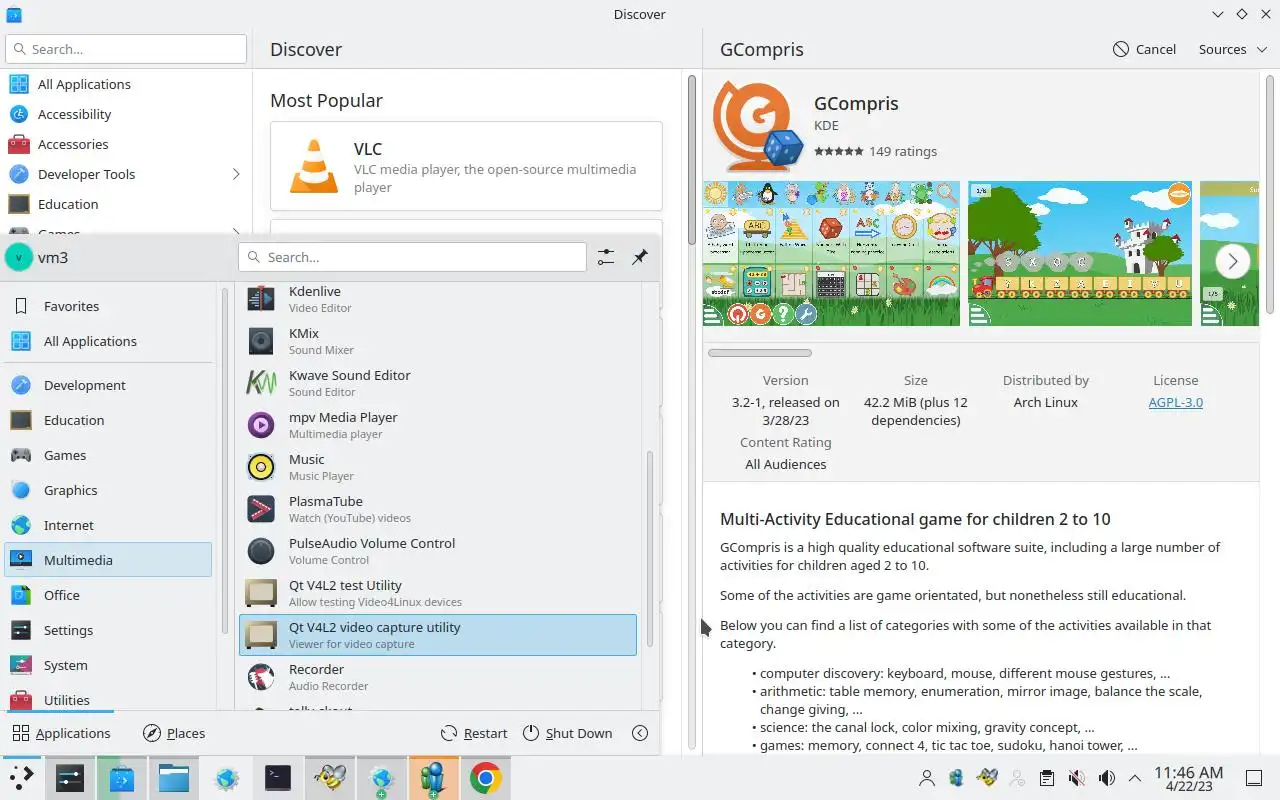This screenshot has height=800, width=1280.
Task: Switch to Discover in taskbar
Action: [122, 778]
